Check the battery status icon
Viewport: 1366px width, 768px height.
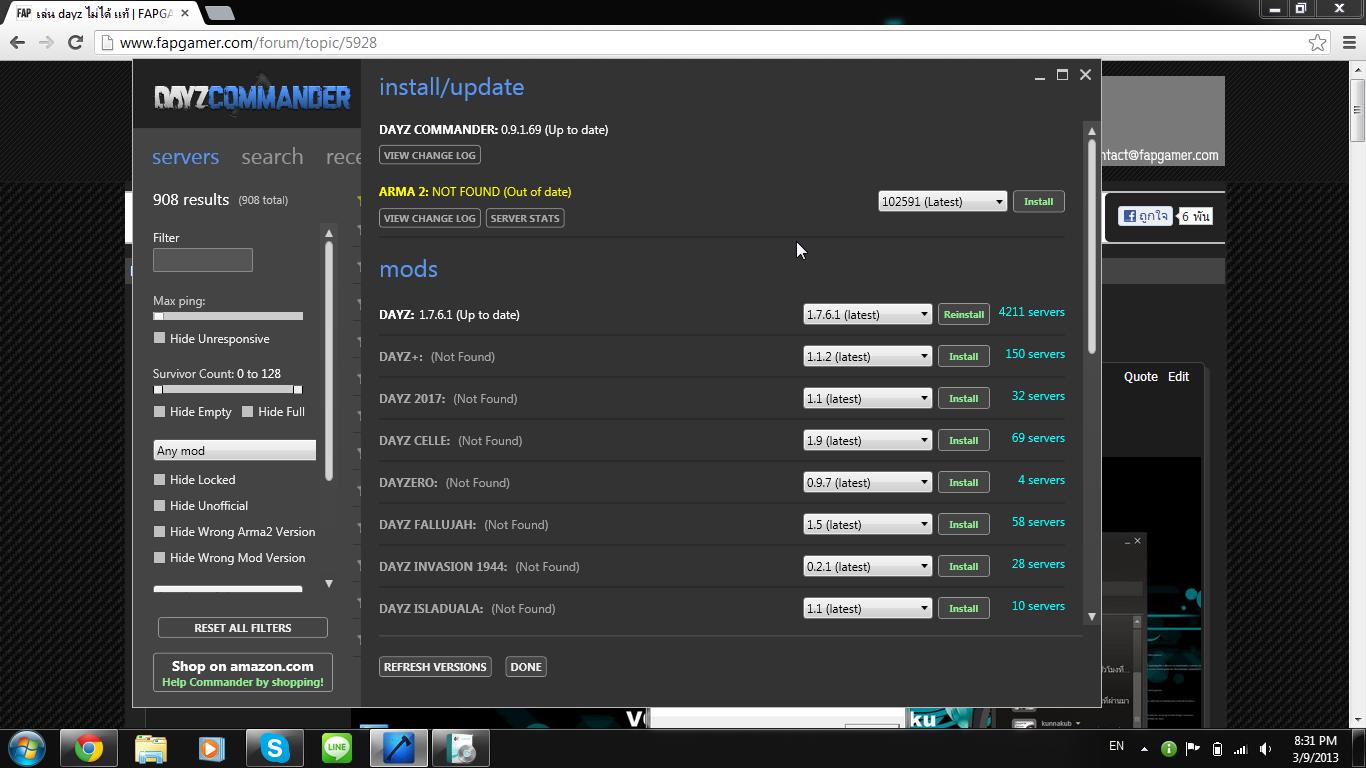[x=1217, y=748]
